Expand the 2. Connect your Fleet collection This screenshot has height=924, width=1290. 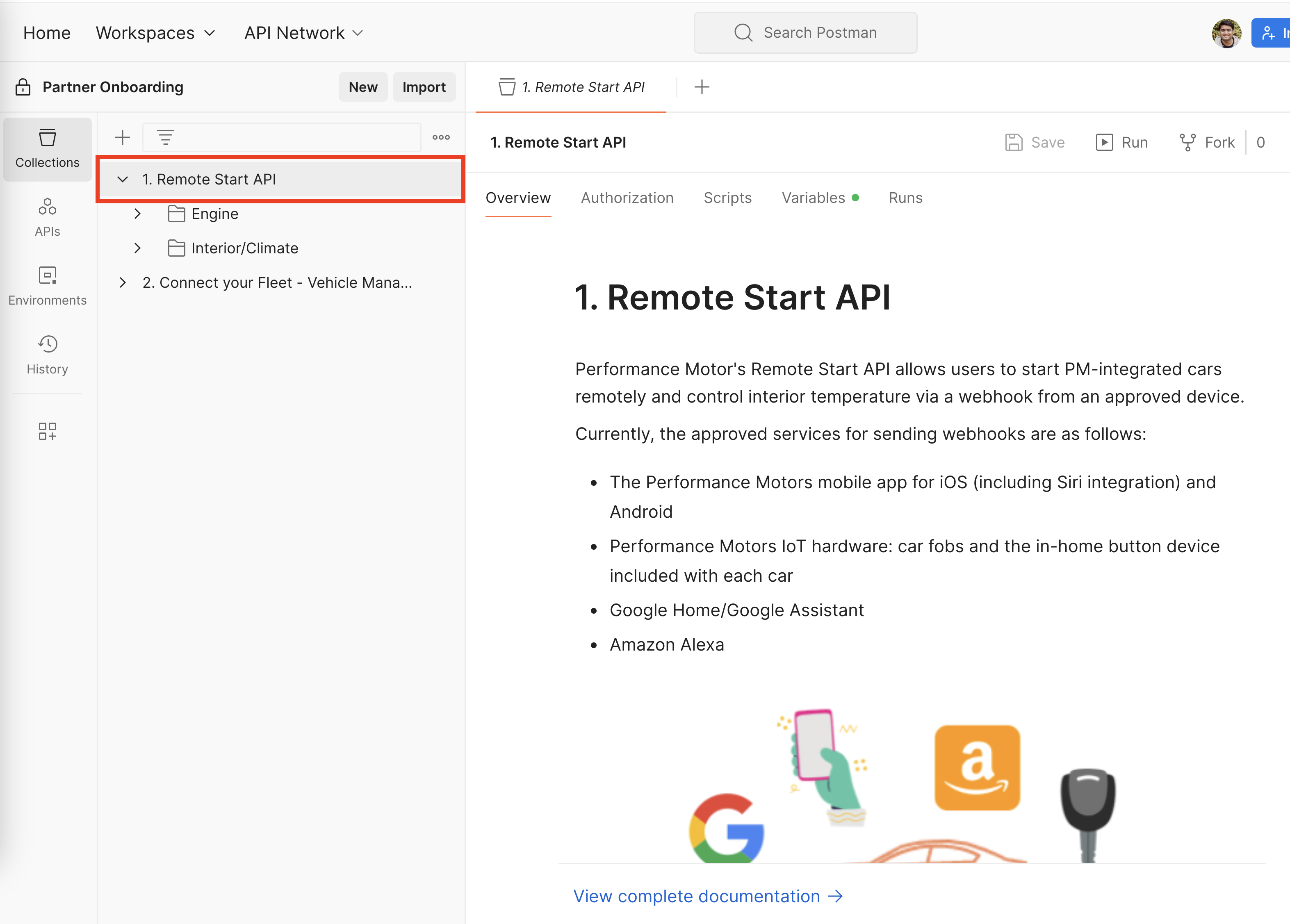[x=122, y=282]
